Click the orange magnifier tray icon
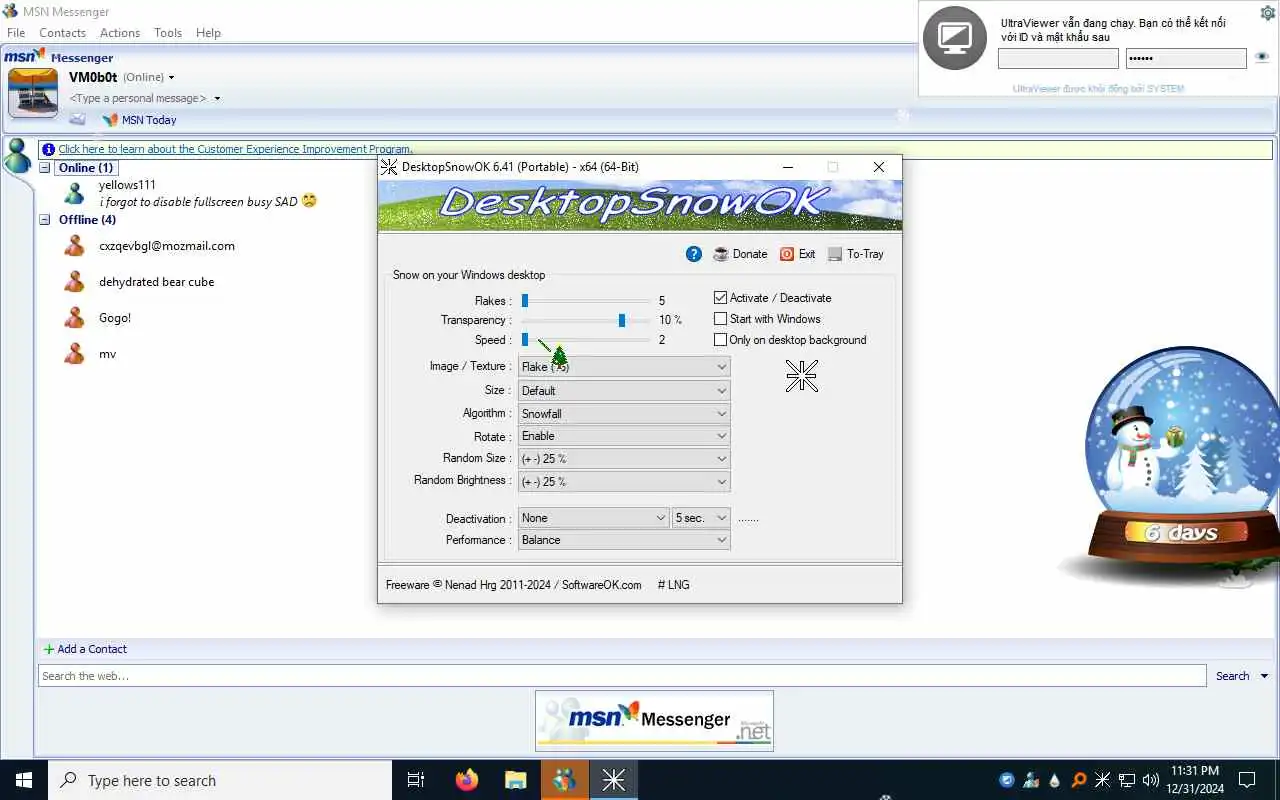This screenshot has height=800, width=1280. tap(1078, 780)
